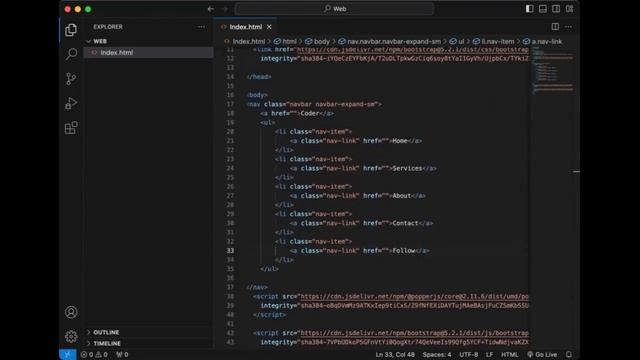Click the command center search box 'Web'
This screenshot has height=360, width=640.
click(334, 9)
